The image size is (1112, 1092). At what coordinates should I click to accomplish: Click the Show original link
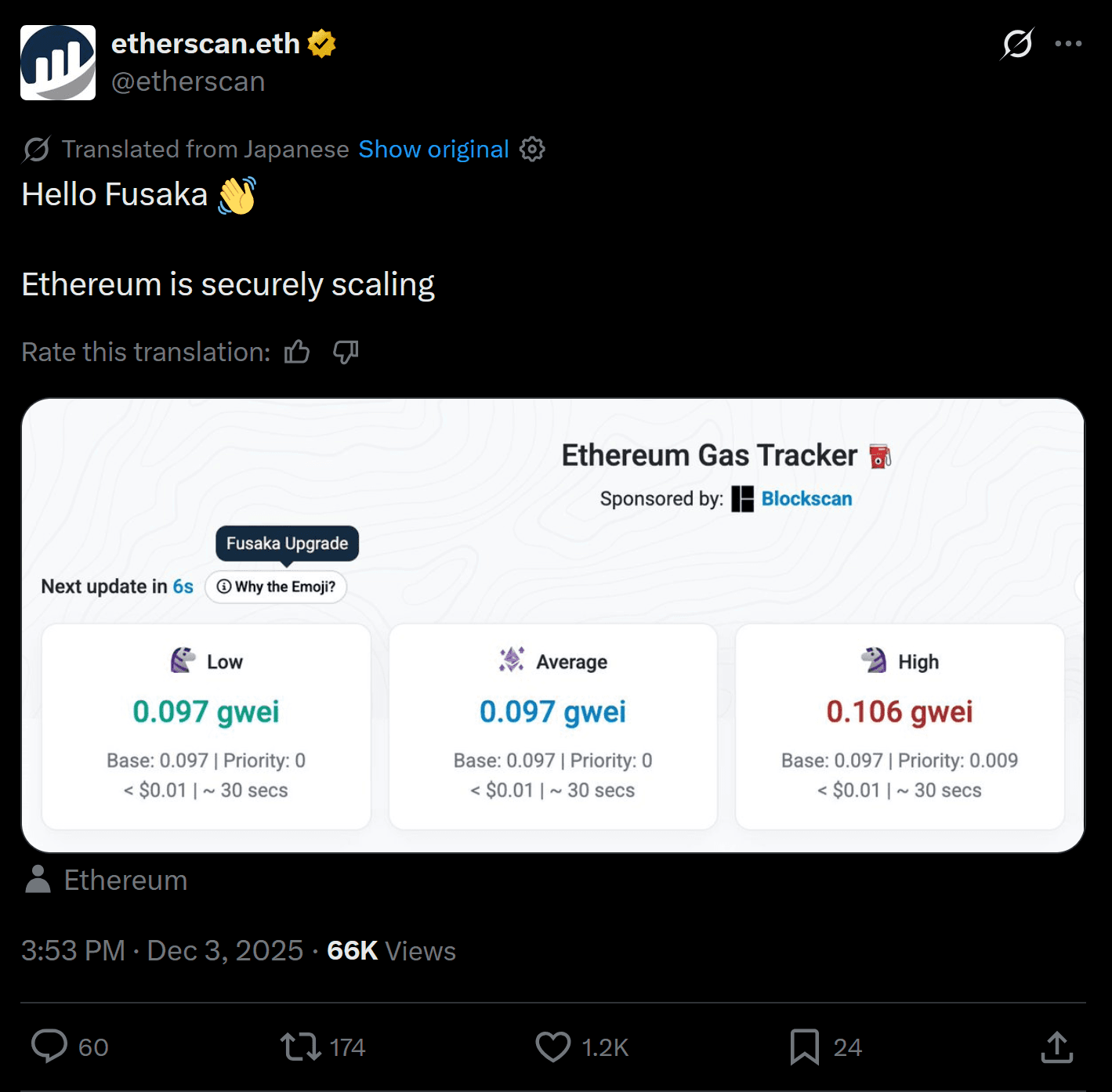pyautogui.click(x=433, y=149)
